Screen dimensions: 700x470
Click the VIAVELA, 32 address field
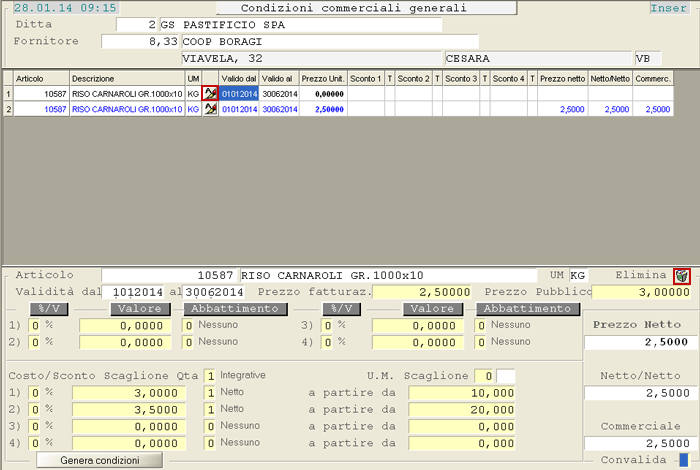[311, 58]
